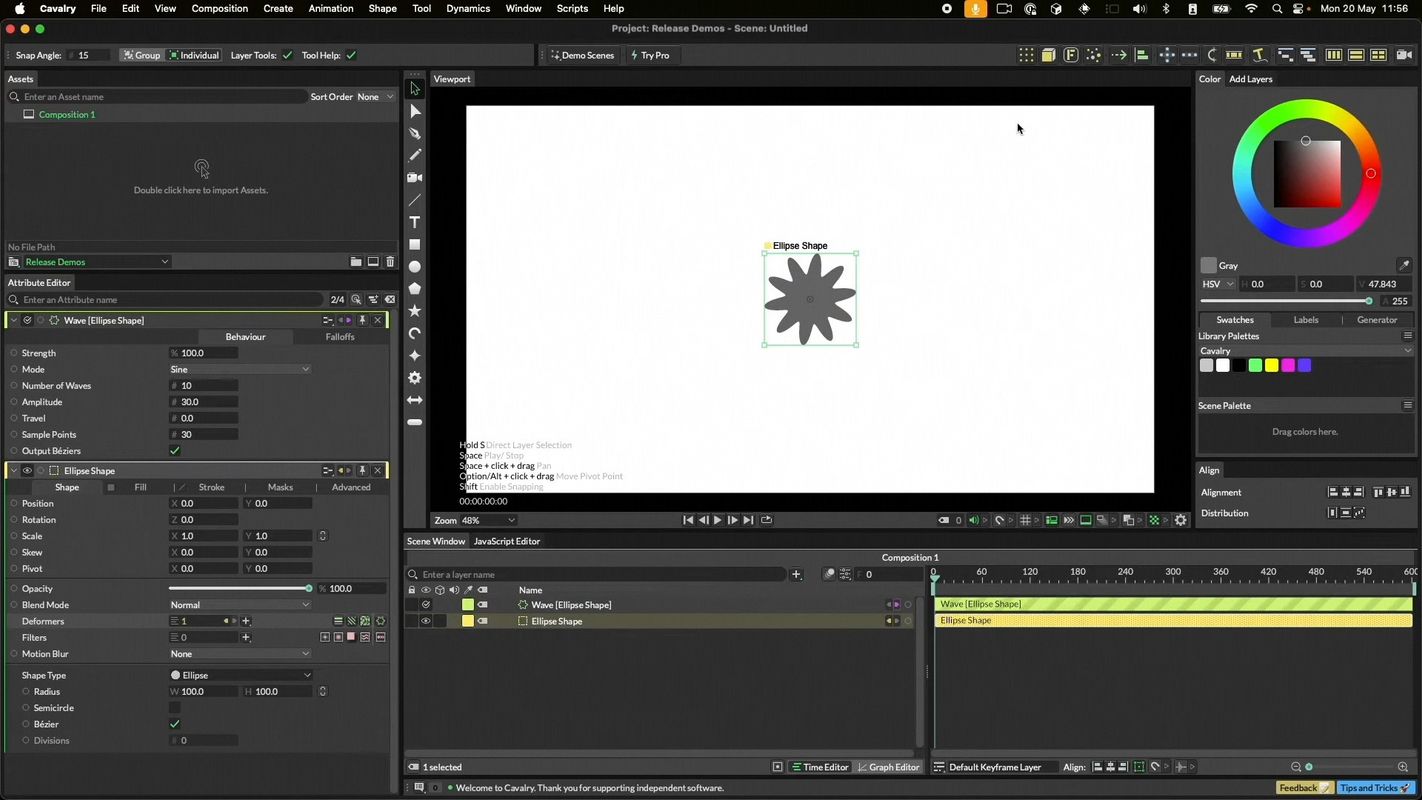Select the four-point sparkle shape tool

[x=415, y=356]
